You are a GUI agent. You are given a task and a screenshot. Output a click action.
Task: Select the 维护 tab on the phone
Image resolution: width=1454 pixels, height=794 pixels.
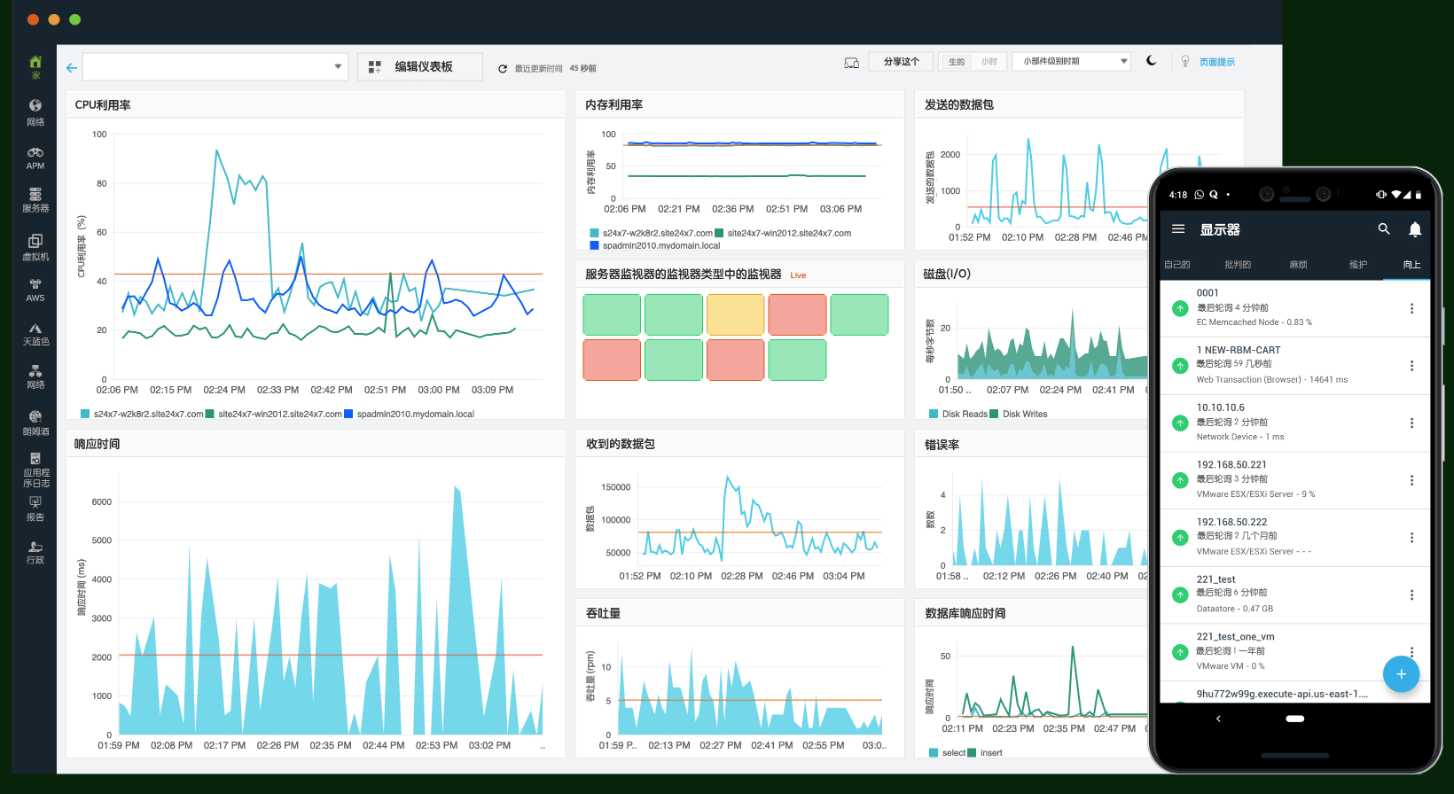pyautogui.click(x=1357, y=265)
